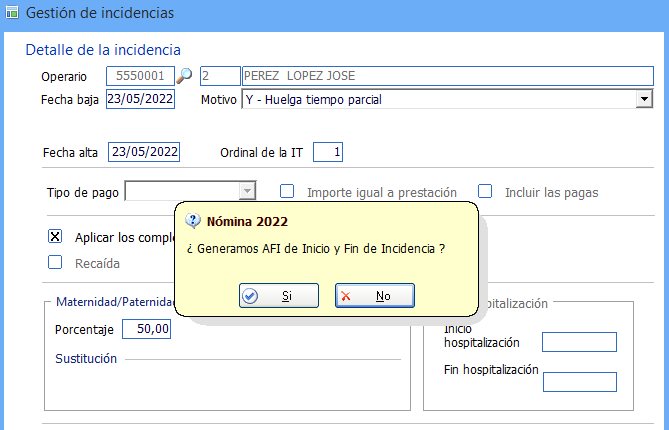This screenshot has height=430, width=669.
Task: Click the Operario code field 5550001
Action: click(139, 76)
